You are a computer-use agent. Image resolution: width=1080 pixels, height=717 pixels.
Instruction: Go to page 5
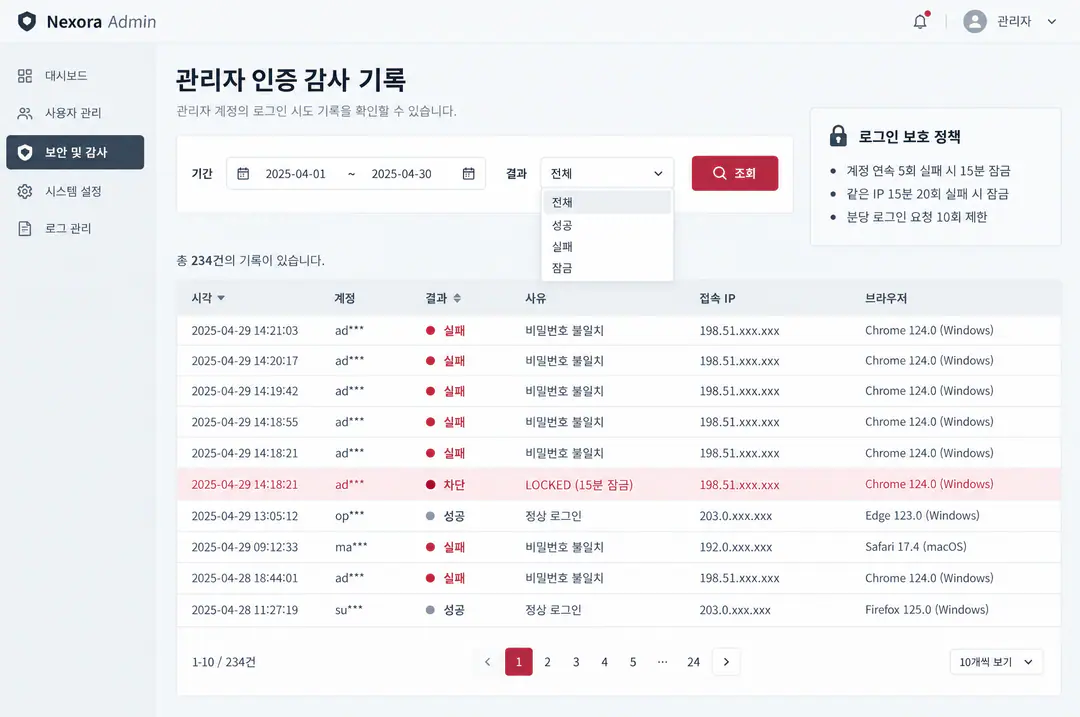632,662
